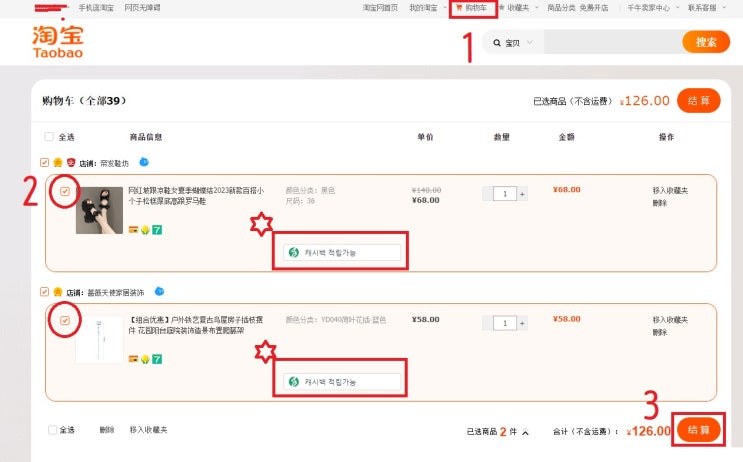The width and height of the screenshot is (743, 462).
Task: Expand the 已选商品 2 件 chevron
Action: point(526,432)
